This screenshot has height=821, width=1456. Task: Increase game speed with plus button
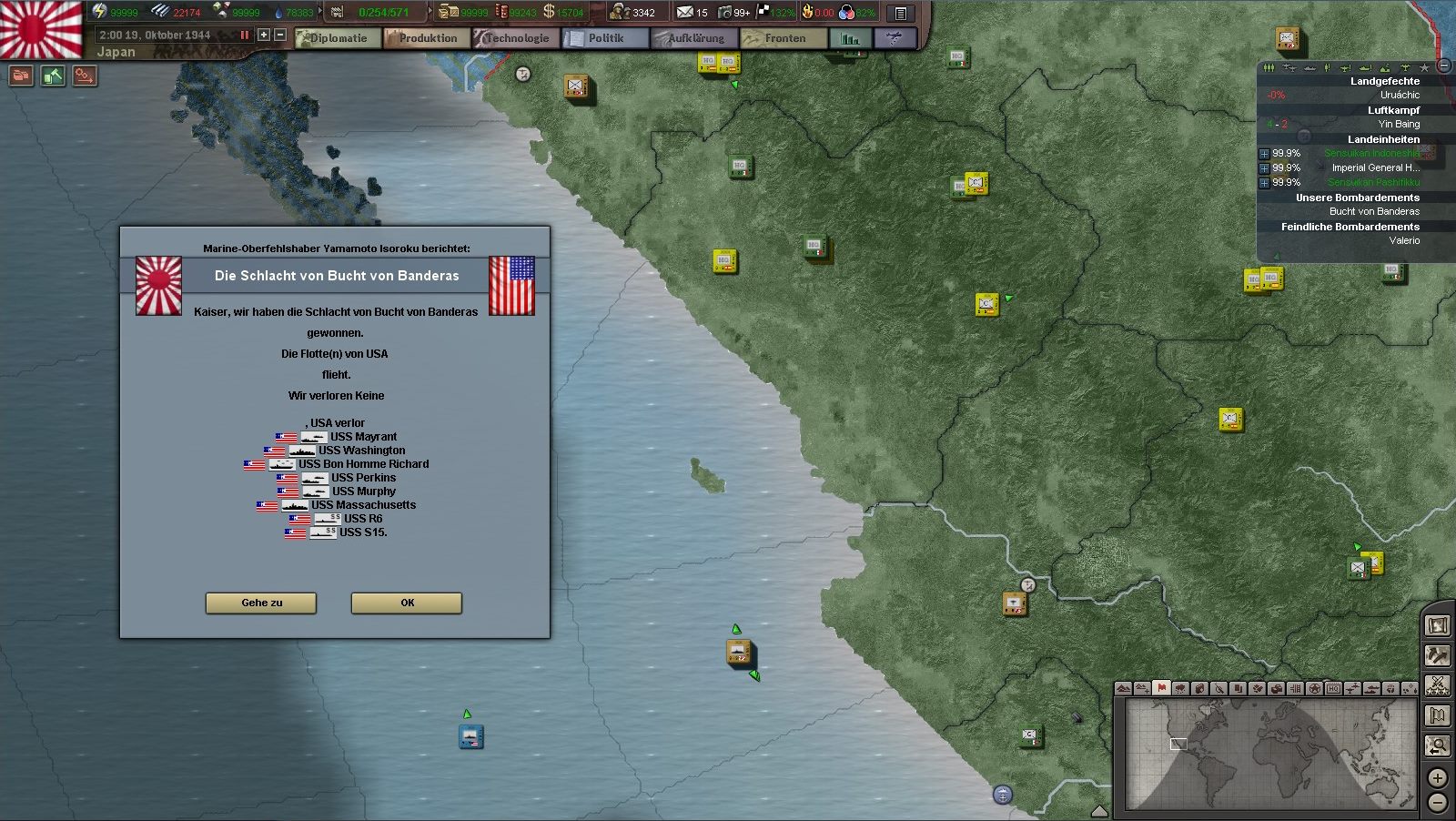(264, 35)
